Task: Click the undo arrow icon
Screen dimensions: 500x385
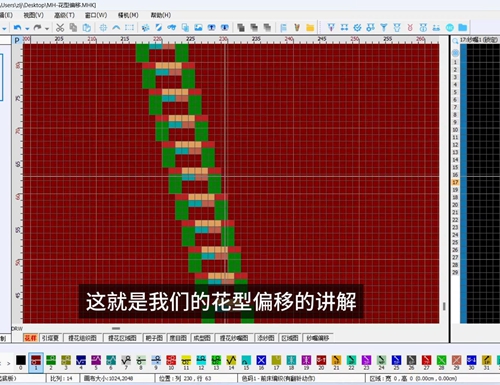Action: coord(18,28)
